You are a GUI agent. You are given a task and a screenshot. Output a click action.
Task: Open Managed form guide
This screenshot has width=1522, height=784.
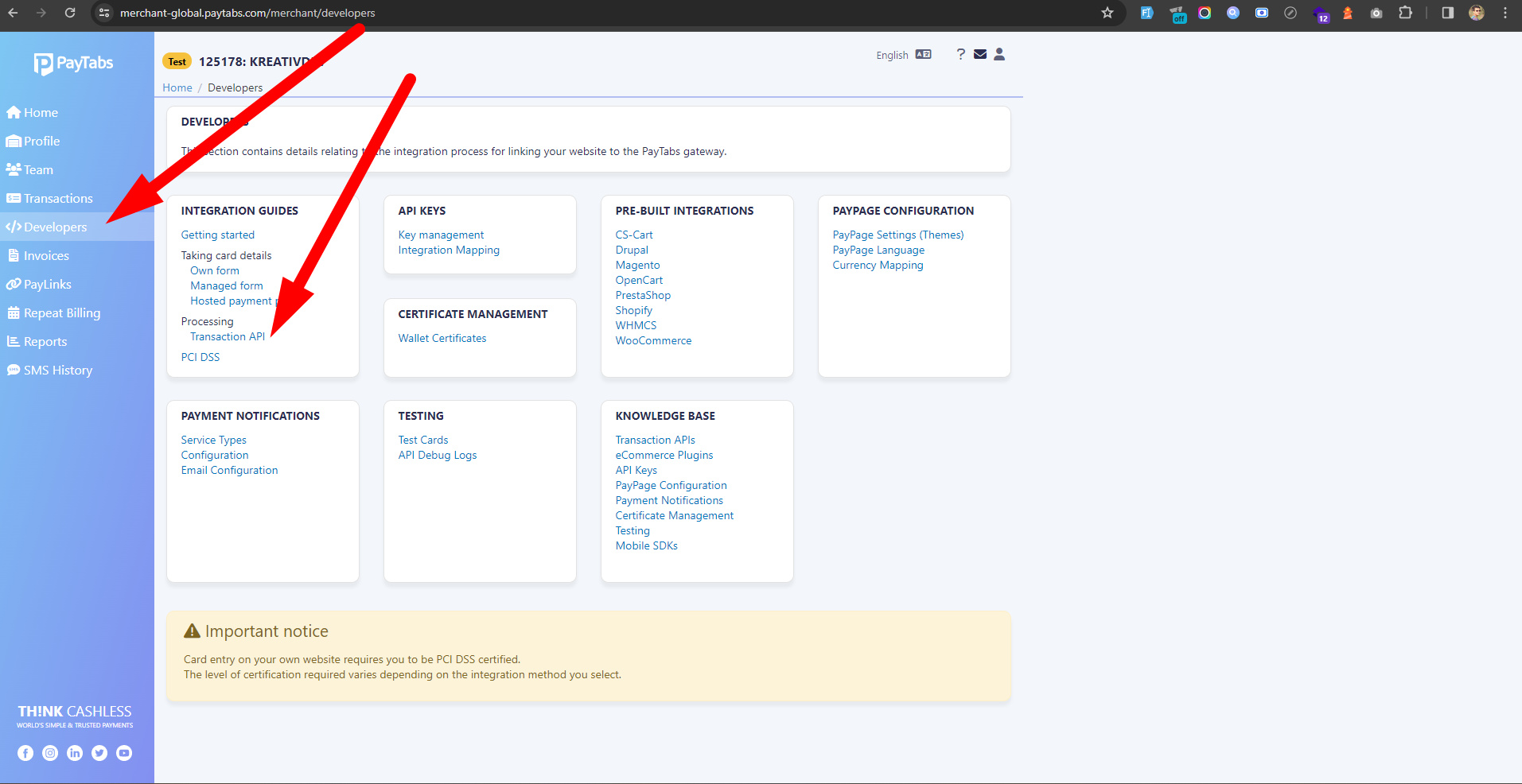pyautogui.click(x=227, y=285)
